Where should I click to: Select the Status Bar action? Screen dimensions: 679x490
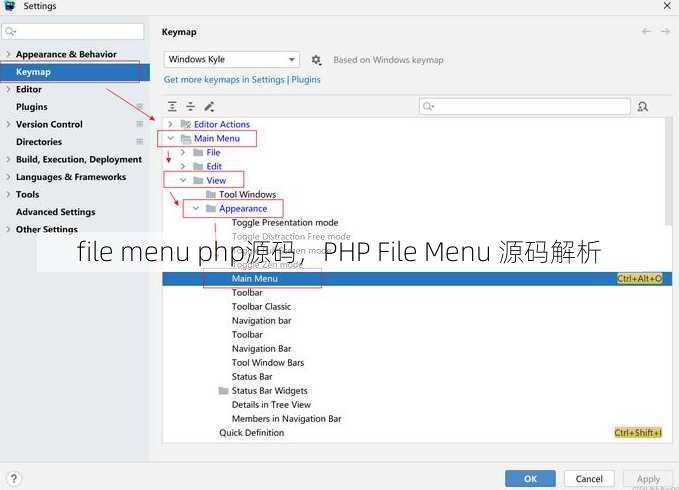[x=252, y=377]
